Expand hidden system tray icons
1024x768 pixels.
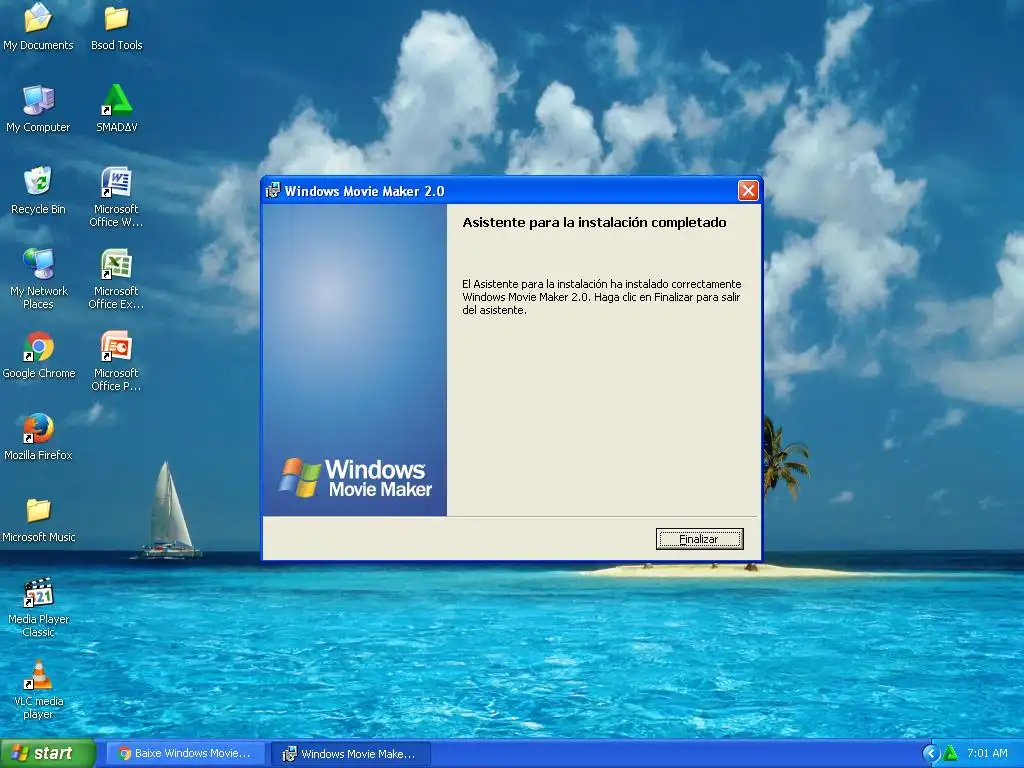click(x=931, y=754)
